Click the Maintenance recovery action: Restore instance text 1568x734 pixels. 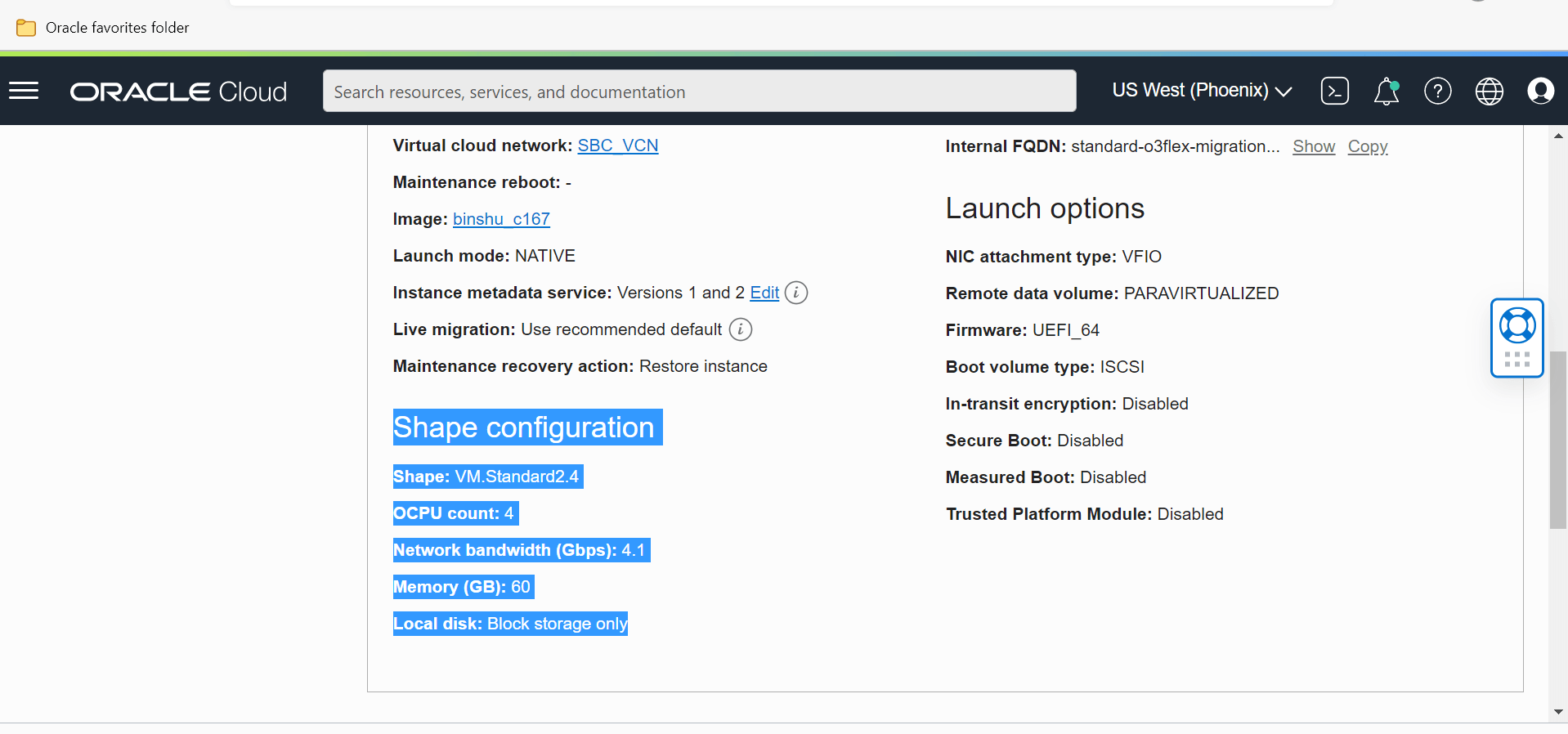(580, 366)
